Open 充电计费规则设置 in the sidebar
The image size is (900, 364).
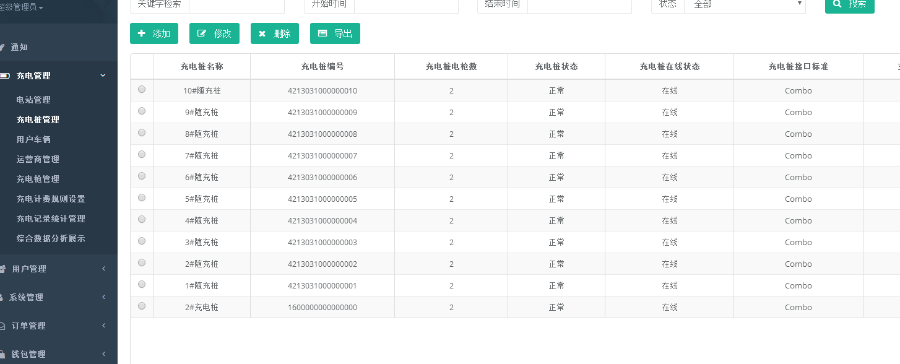51,199
